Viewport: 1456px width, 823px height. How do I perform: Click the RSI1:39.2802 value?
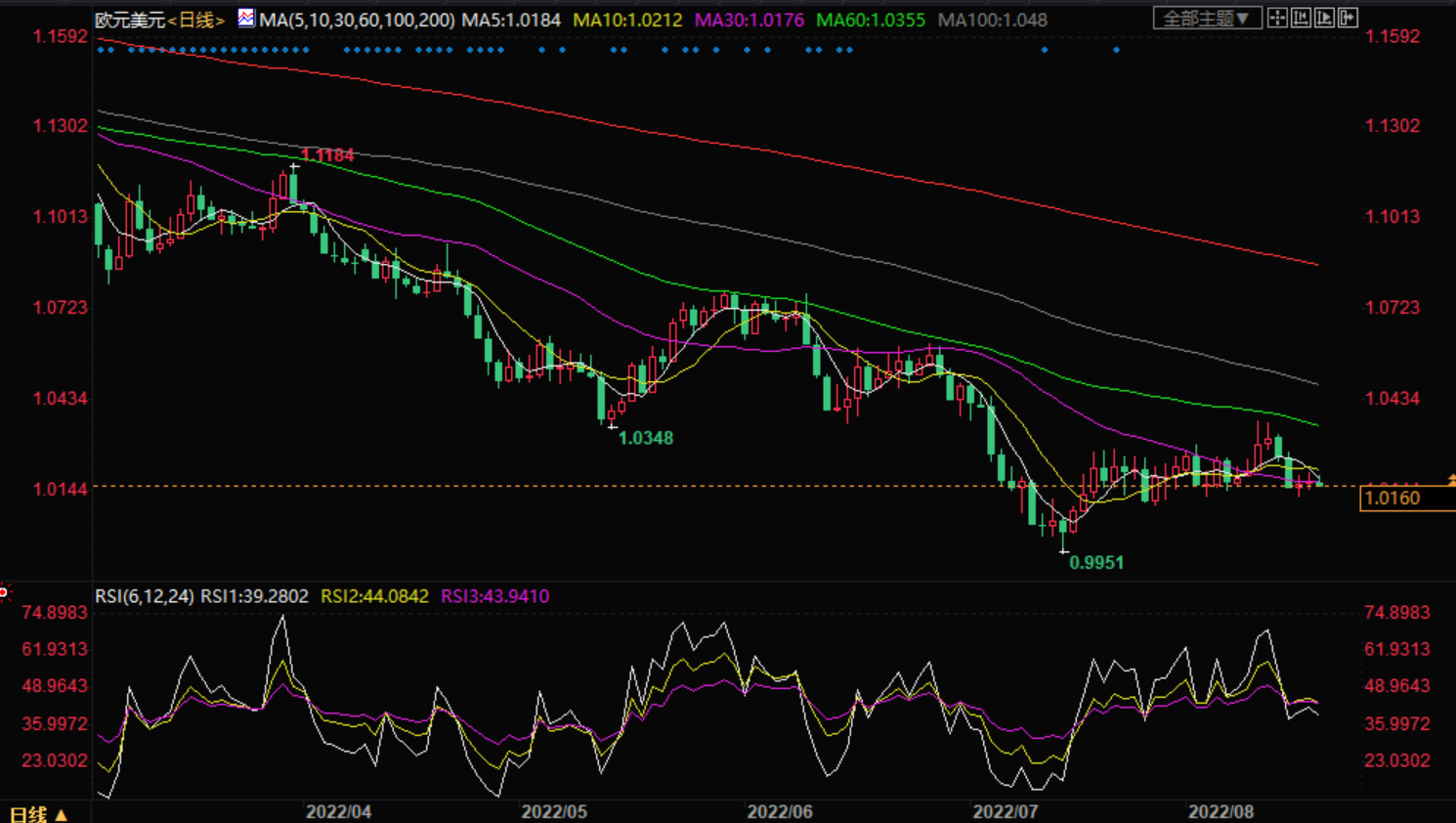click(254, 596)
